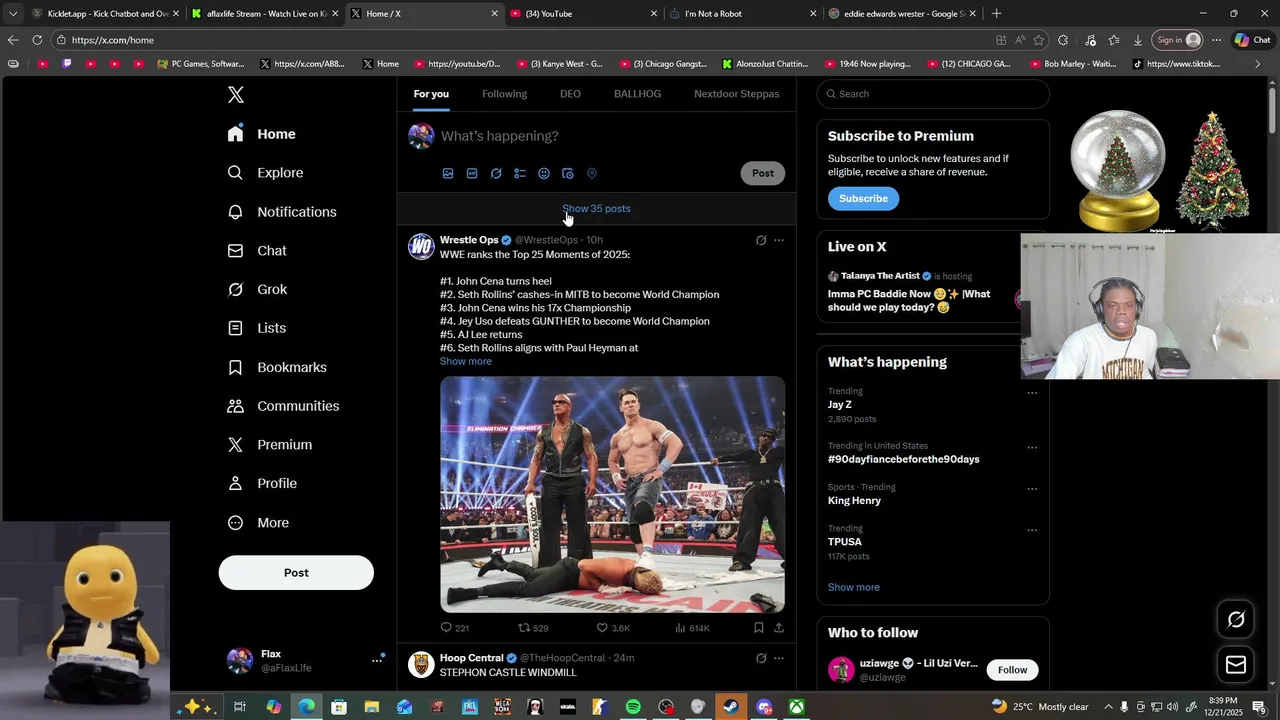This screenshot has width=1280, height=720.
Task: Switch to the YouTube browser tab
Action: [x=583, y=14]
